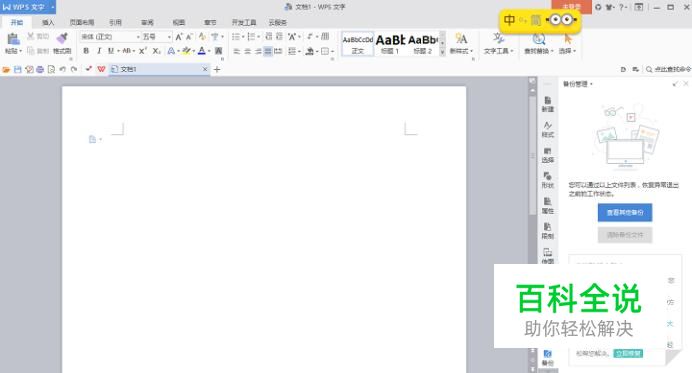Click the Find and Replace magnifier icon
The width and height of the screenshot is (692, 373).
(x=538, y=39)
